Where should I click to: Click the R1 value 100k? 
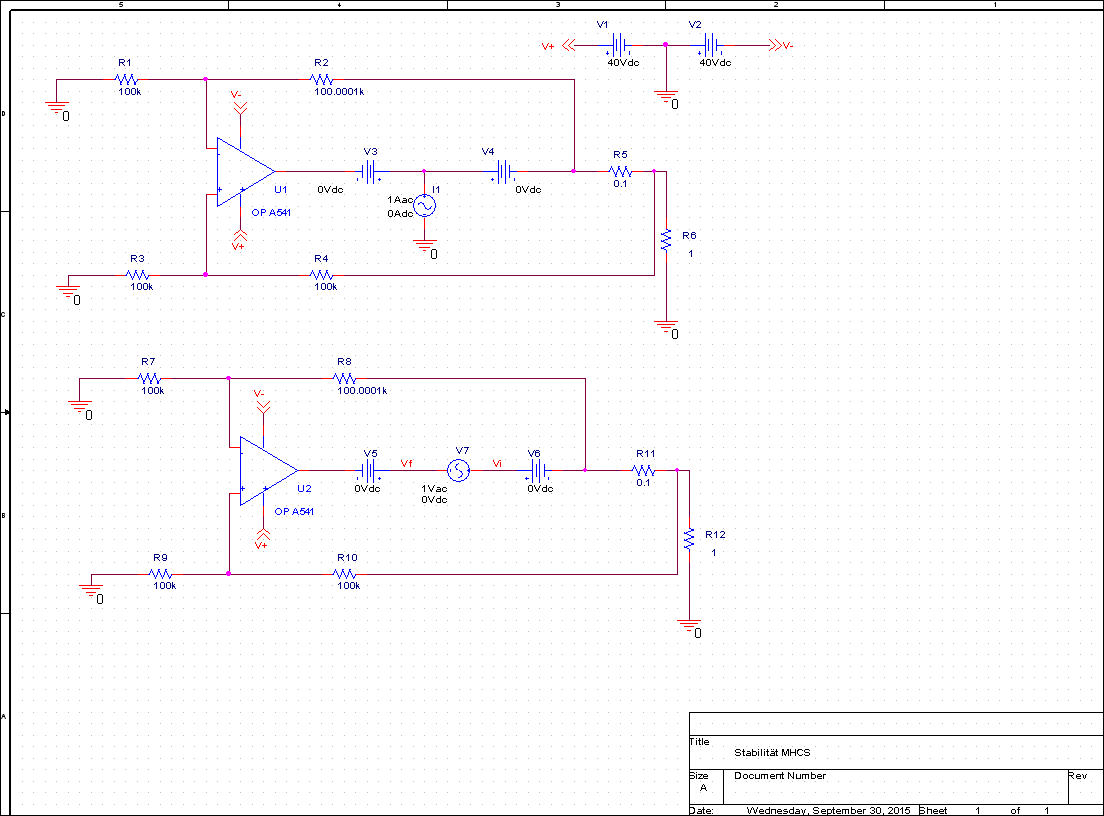(130, 92)
